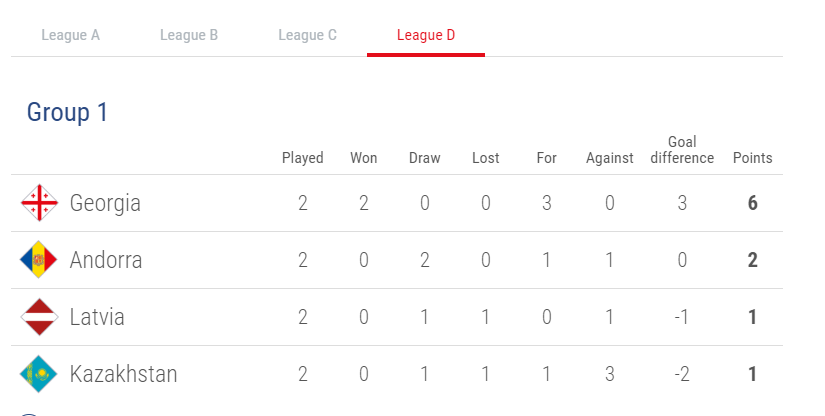Select the active League D tab

426,35
